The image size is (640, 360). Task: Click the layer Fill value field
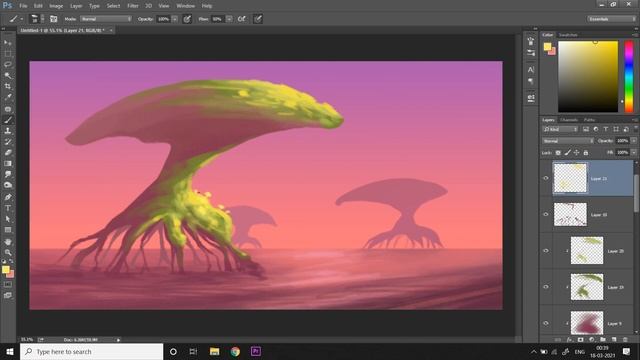[622, 153]
